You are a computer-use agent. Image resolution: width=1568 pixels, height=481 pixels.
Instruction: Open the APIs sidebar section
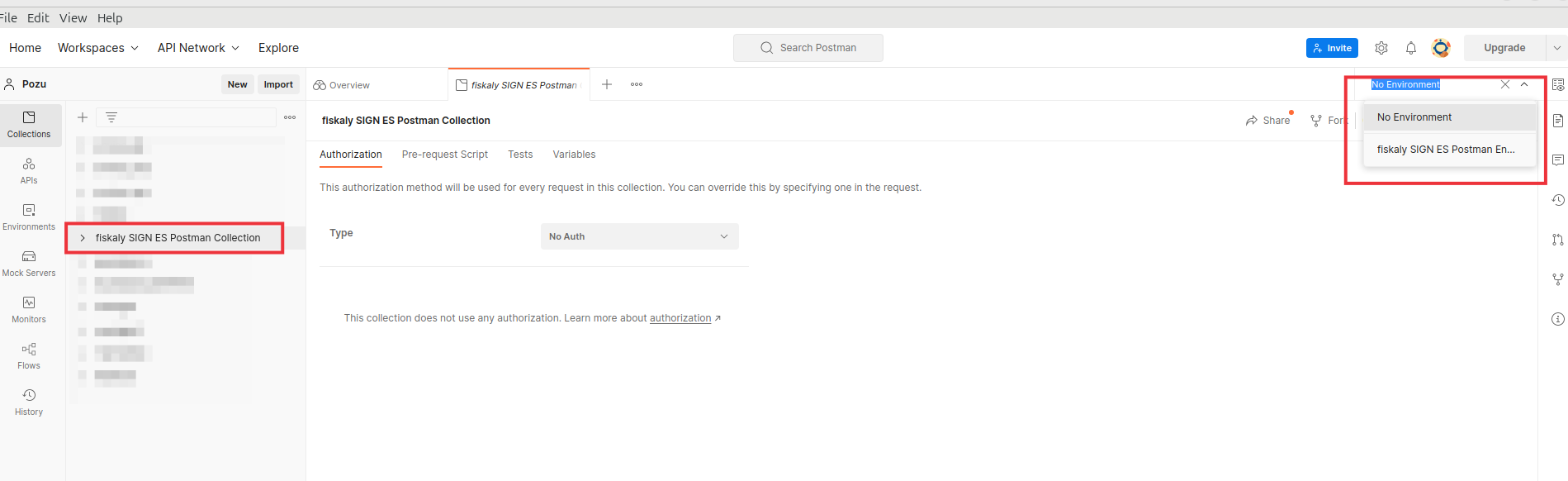pos(29,170)
